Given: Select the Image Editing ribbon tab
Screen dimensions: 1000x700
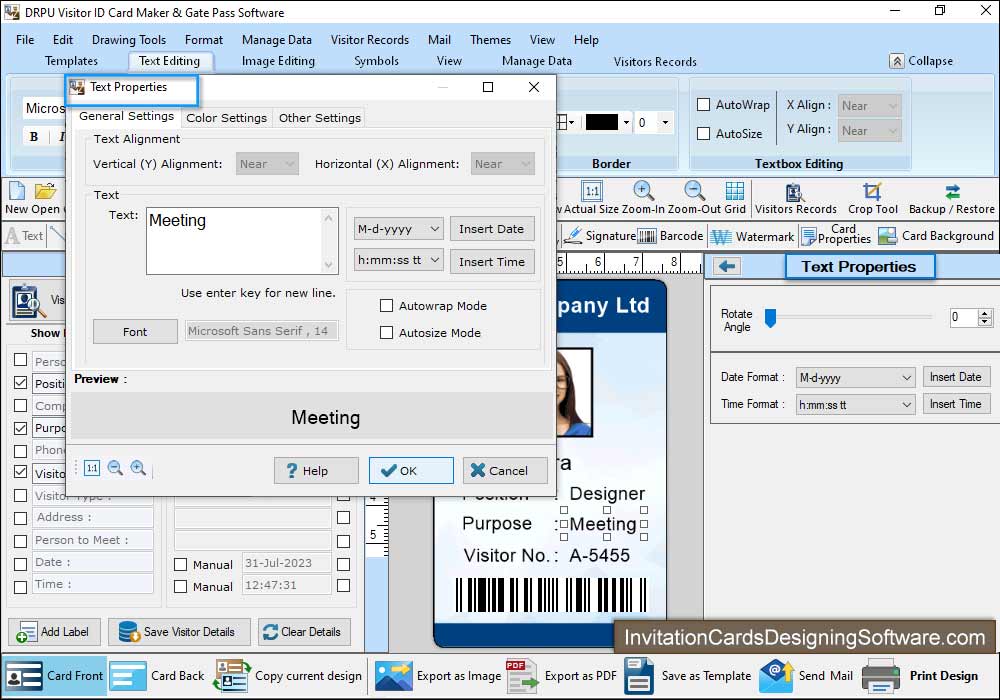Looking at the screenshot, I should (278, 61).
